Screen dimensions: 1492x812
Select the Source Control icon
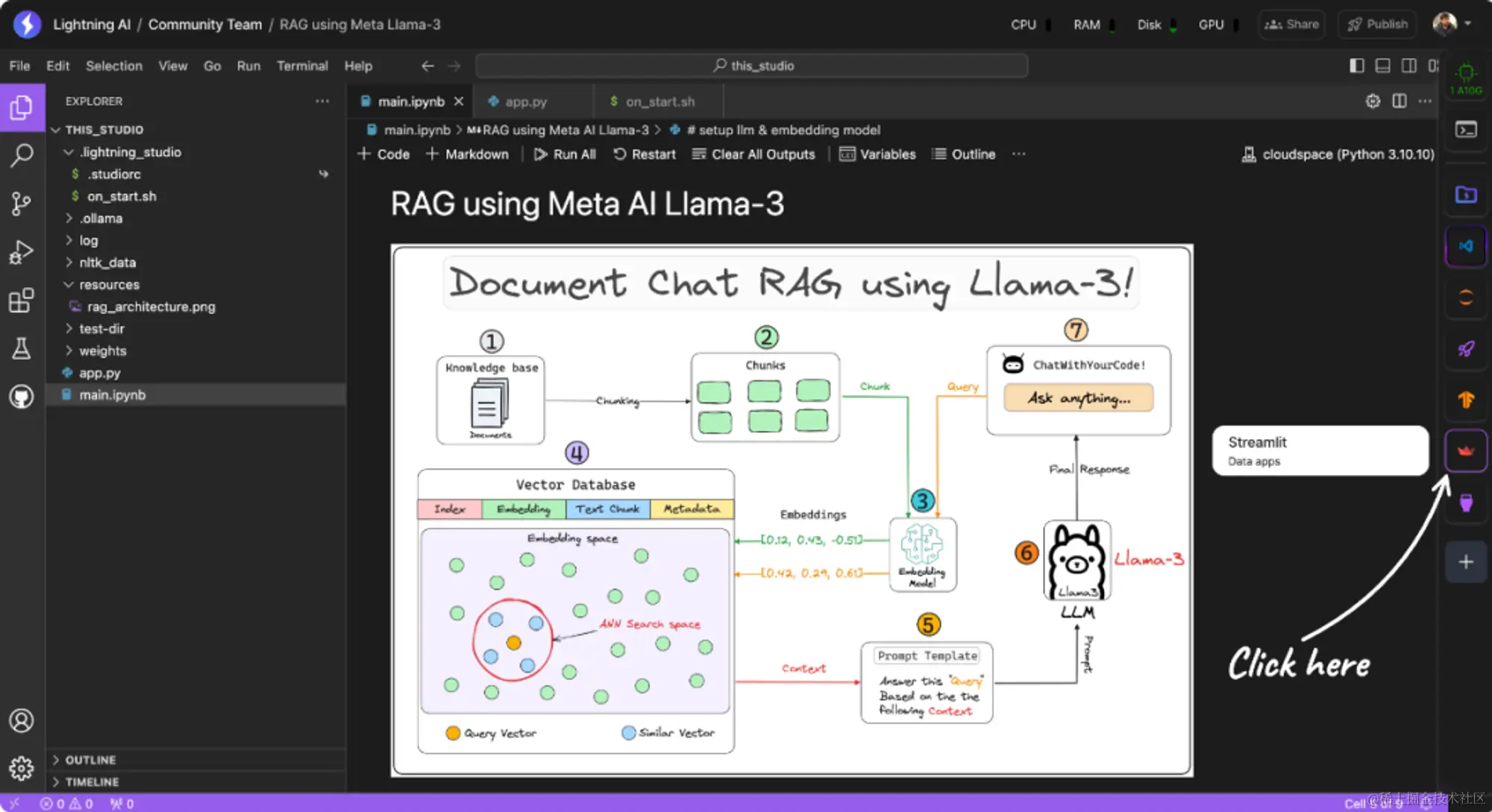22,204
